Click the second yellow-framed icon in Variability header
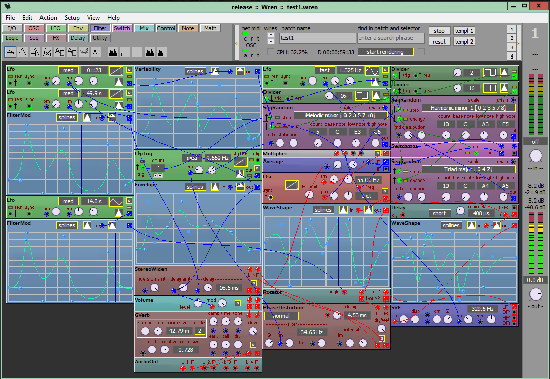This screenshot has height=379, width=550. pyautogui.click(x=240, y=71)
